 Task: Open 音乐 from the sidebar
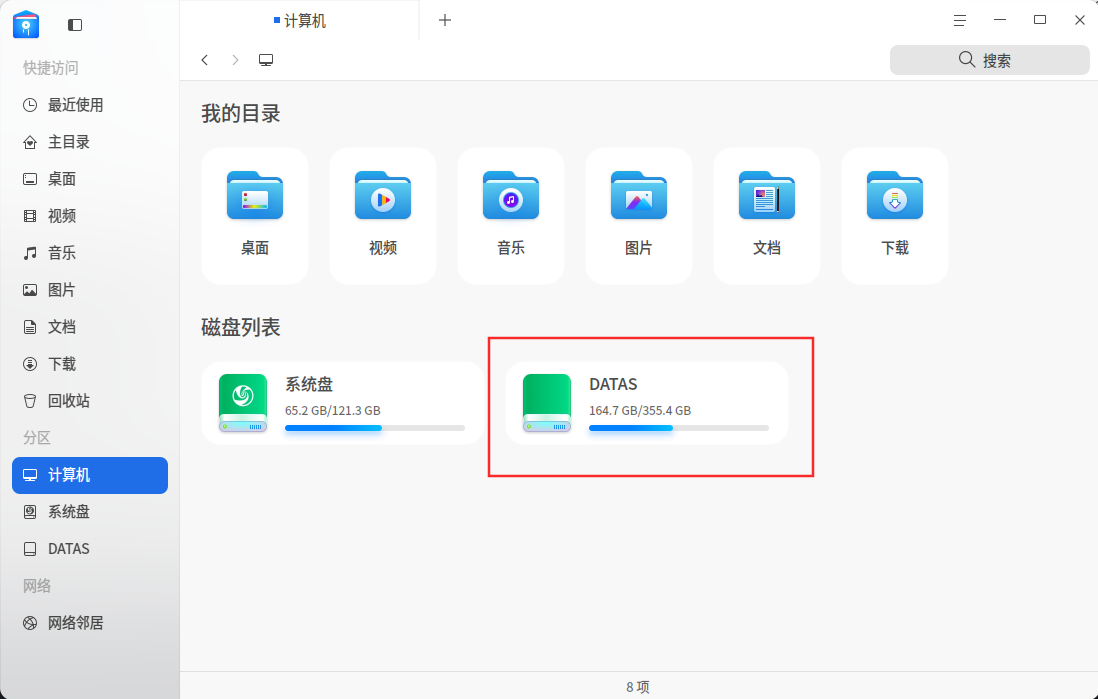(90, 254)
